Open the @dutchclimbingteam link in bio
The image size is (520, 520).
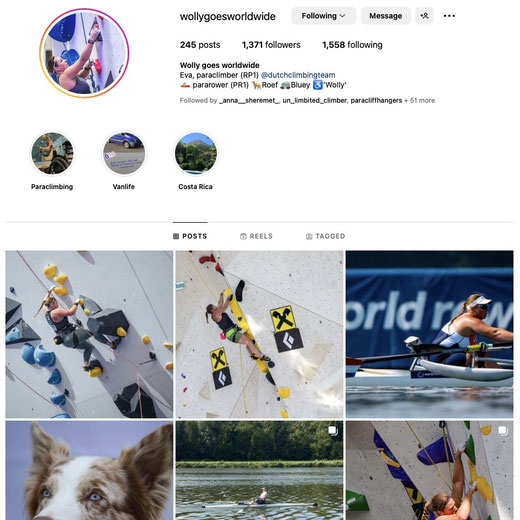coord(298,75)
